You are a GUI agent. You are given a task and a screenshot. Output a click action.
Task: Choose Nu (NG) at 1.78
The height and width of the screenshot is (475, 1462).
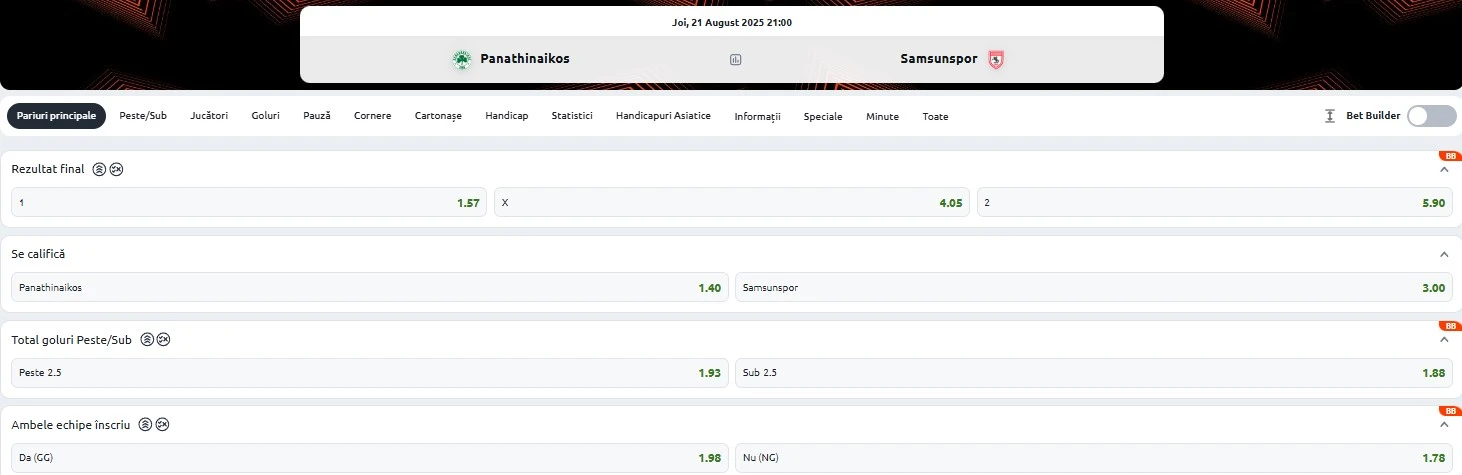click(1093, 457)
